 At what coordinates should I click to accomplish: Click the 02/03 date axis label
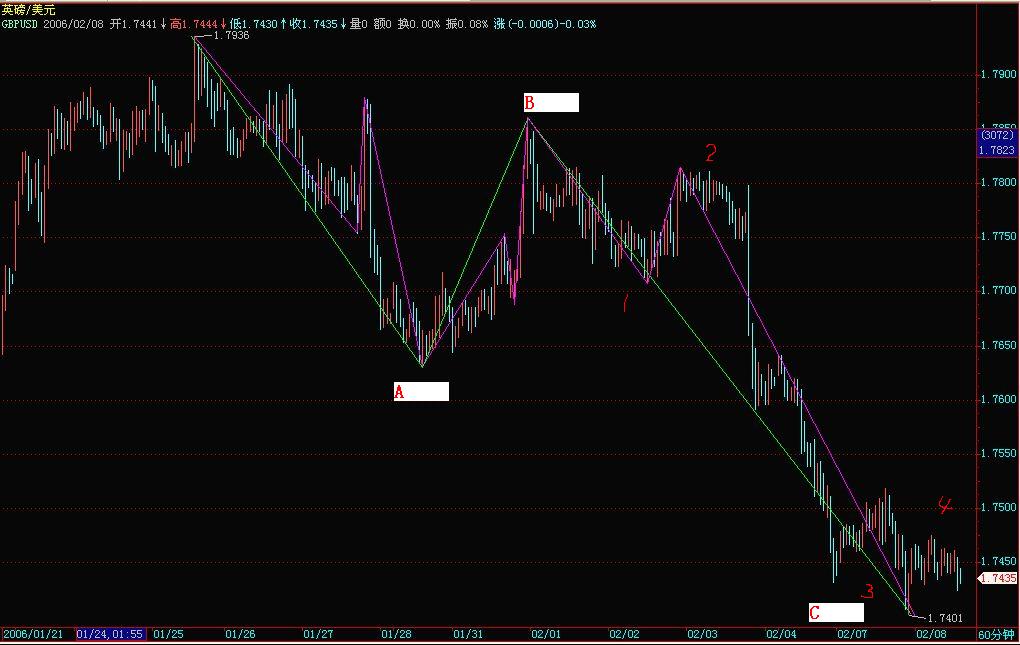(x=702, y=634)
